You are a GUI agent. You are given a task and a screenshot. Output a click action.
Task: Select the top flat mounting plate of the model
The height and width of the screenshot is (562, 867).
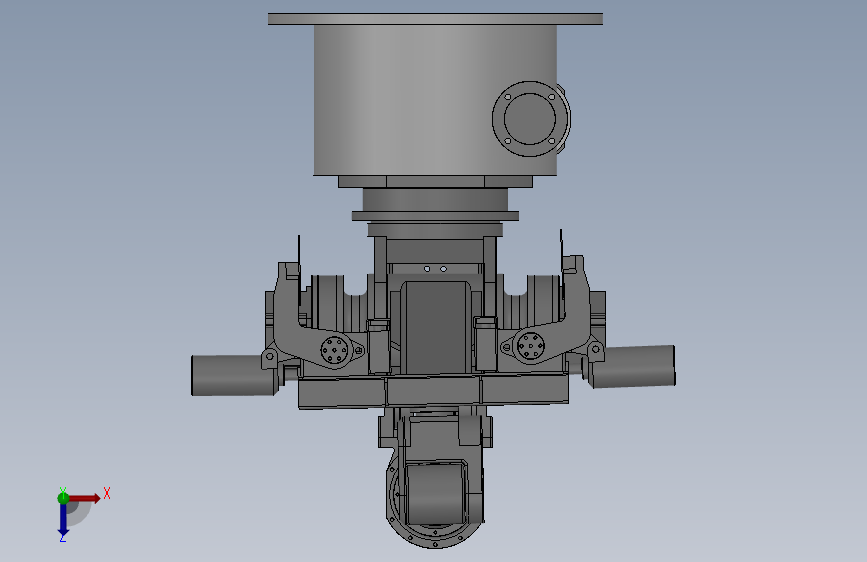(435, 19)
